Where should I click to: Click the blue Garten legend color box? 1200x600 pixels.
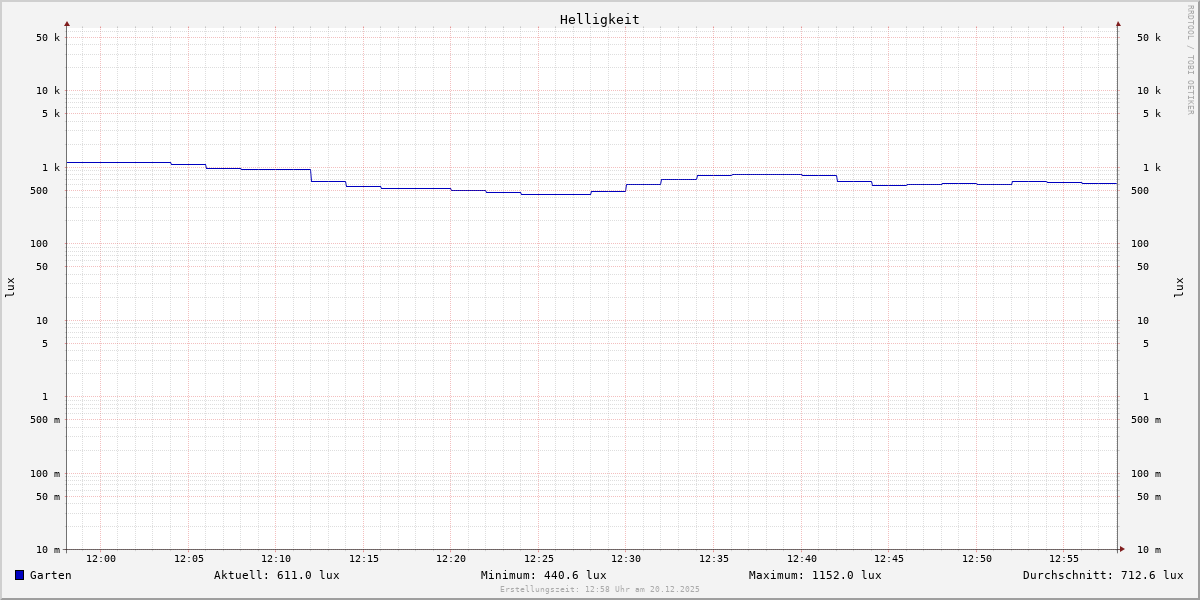point(19,575)
